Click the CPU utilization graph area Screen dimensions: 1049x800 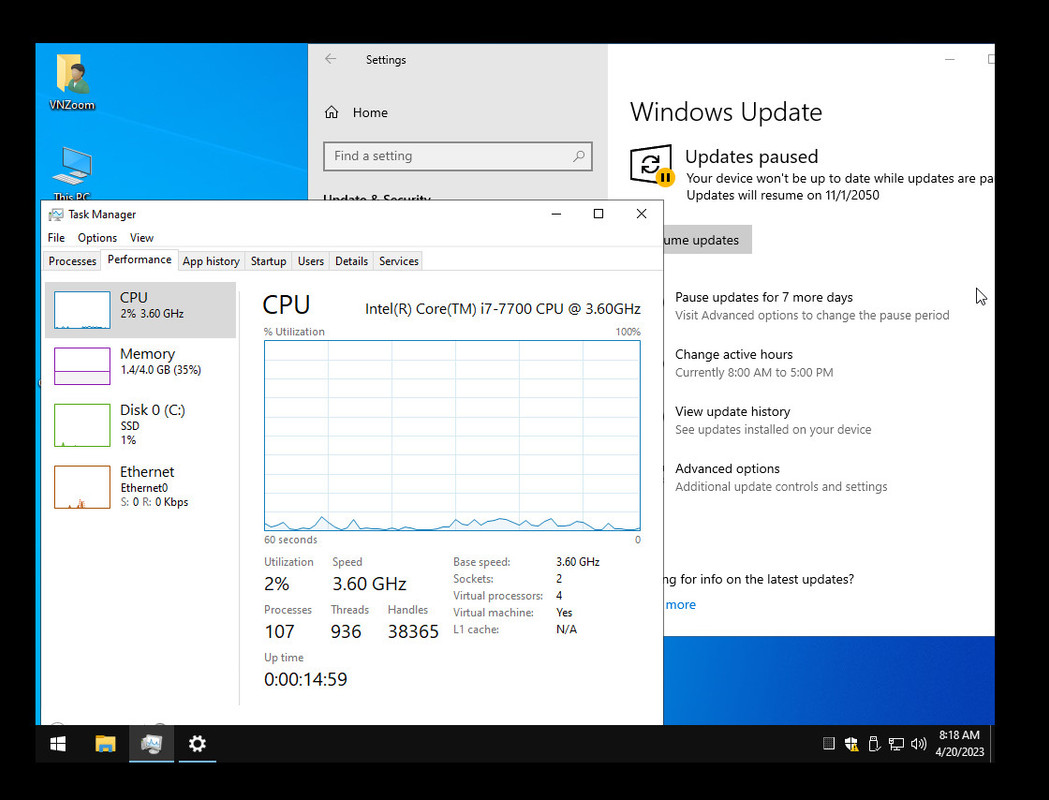[x=452, y=435]
